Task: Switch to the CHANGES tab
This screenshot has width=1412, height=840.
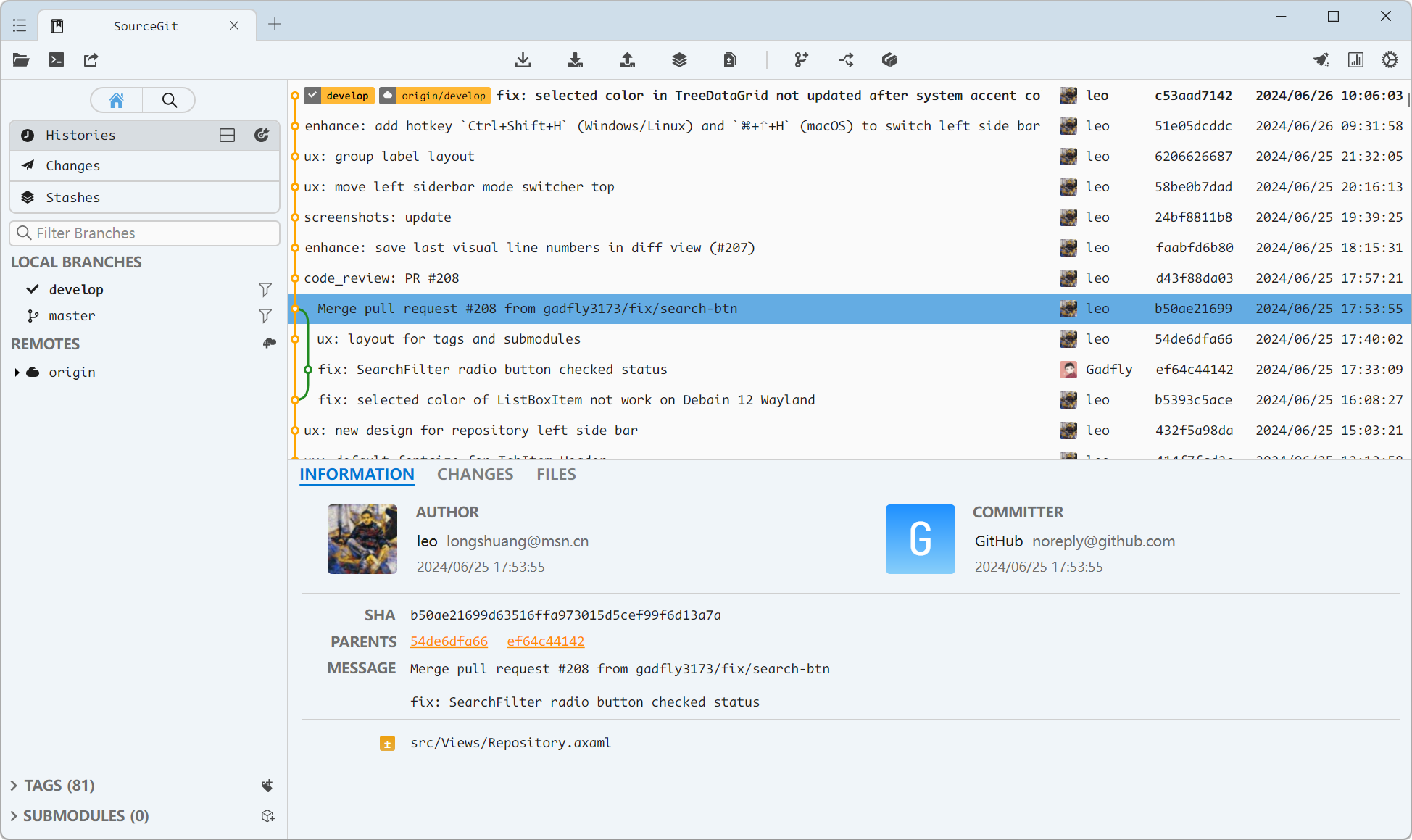Action: click(x=475, y=474)
